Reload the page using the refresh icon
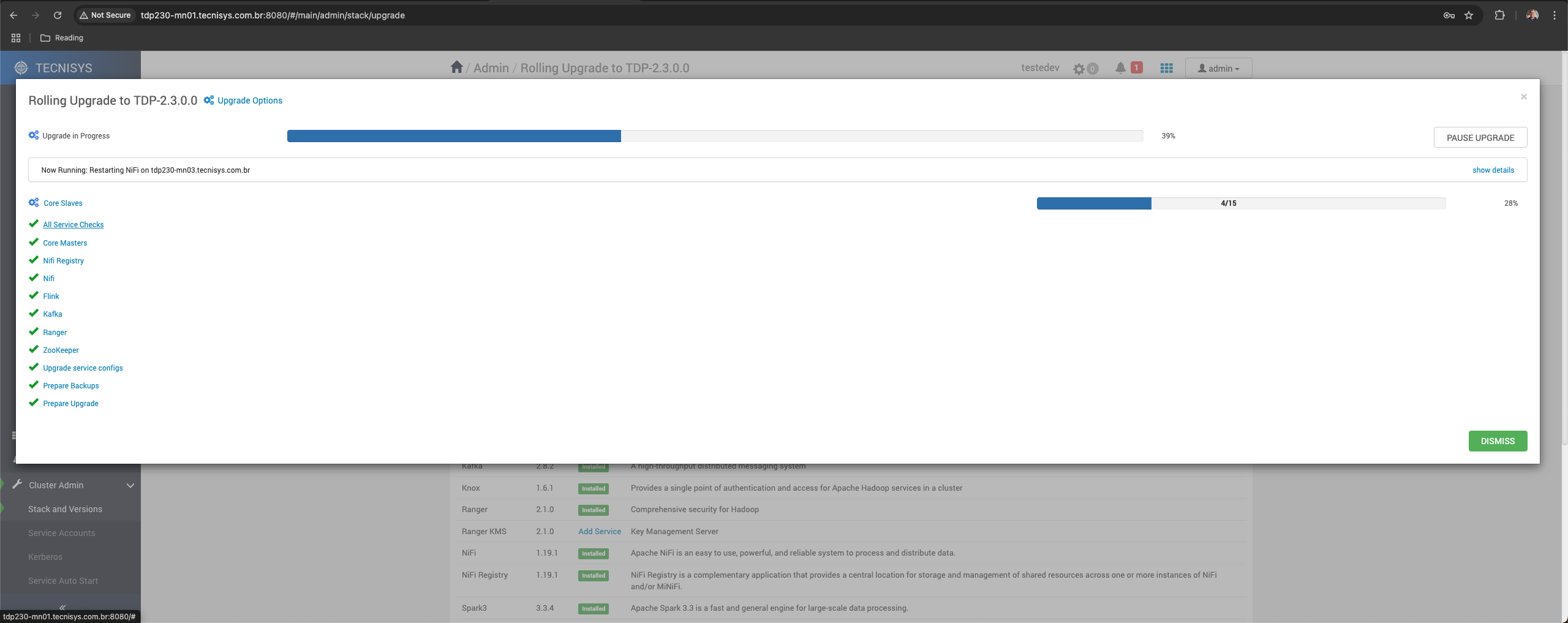The height and width of the screenshot is (623, 1568). point(58,15)
